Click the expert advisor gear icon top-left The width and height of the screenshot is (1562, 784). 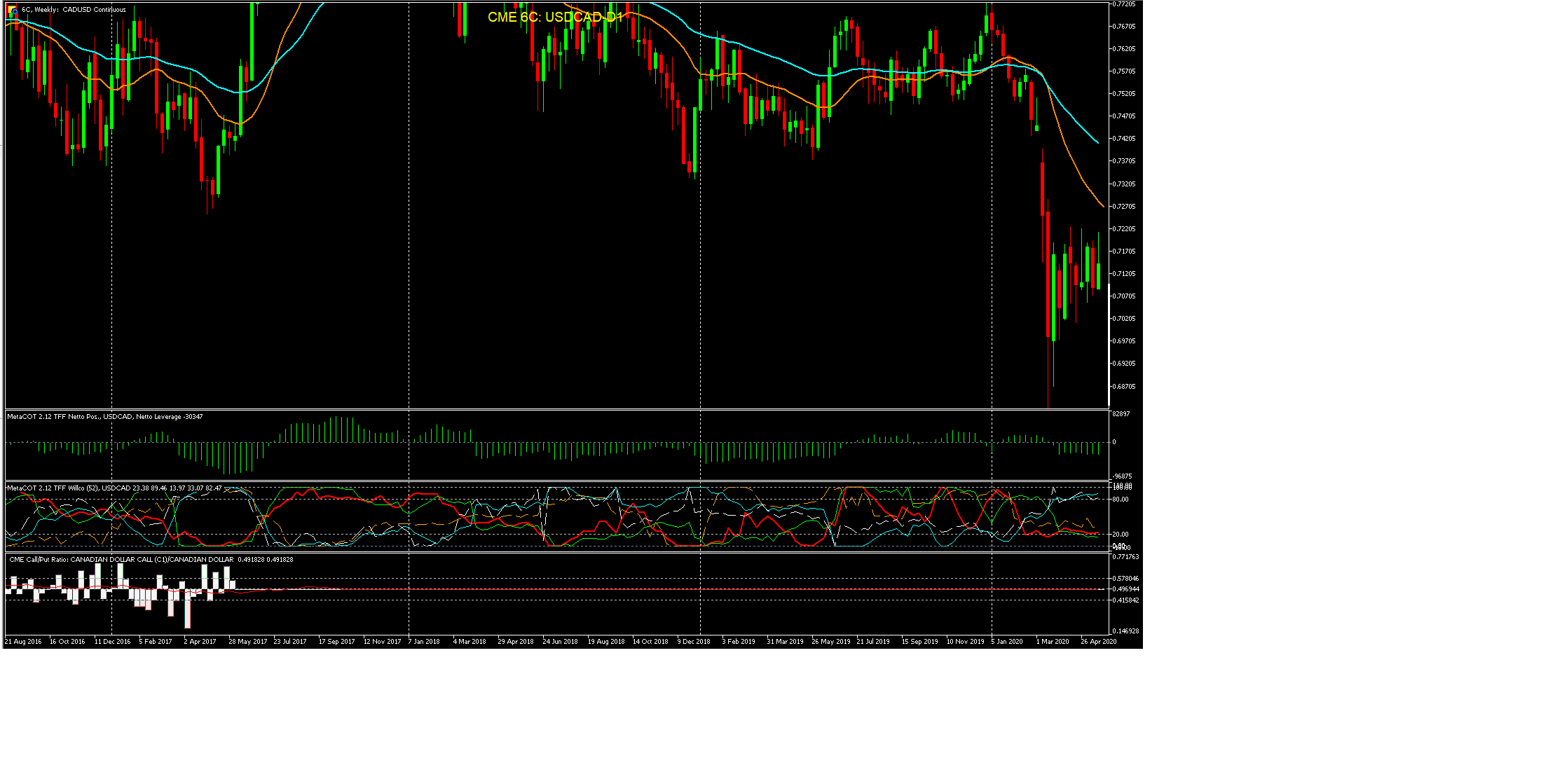[x=12, y=10]
